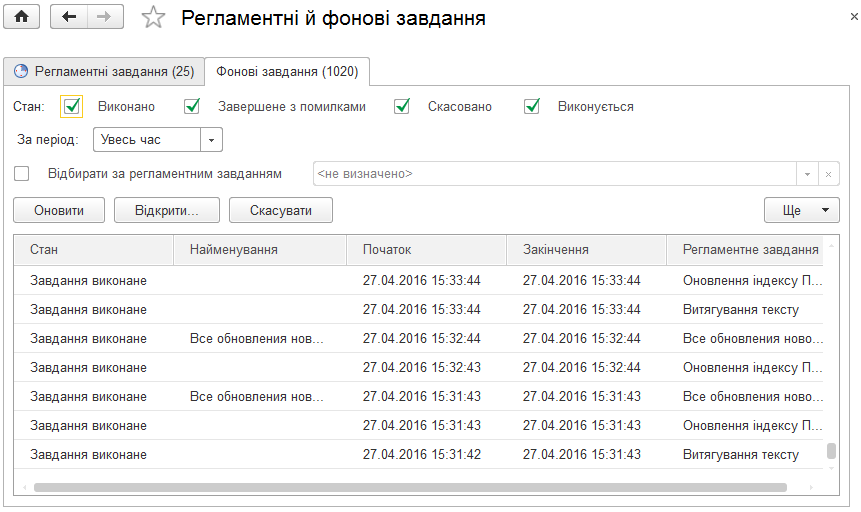The width and height of the screenshot is (861, 512).
Task: Open the Ще dropdown menu
Action: tap(802, 210)
